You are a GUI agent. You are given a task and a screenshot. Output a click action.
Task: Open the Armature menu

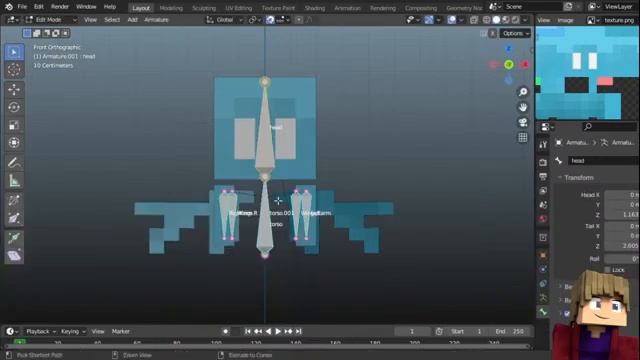point(156,20)
